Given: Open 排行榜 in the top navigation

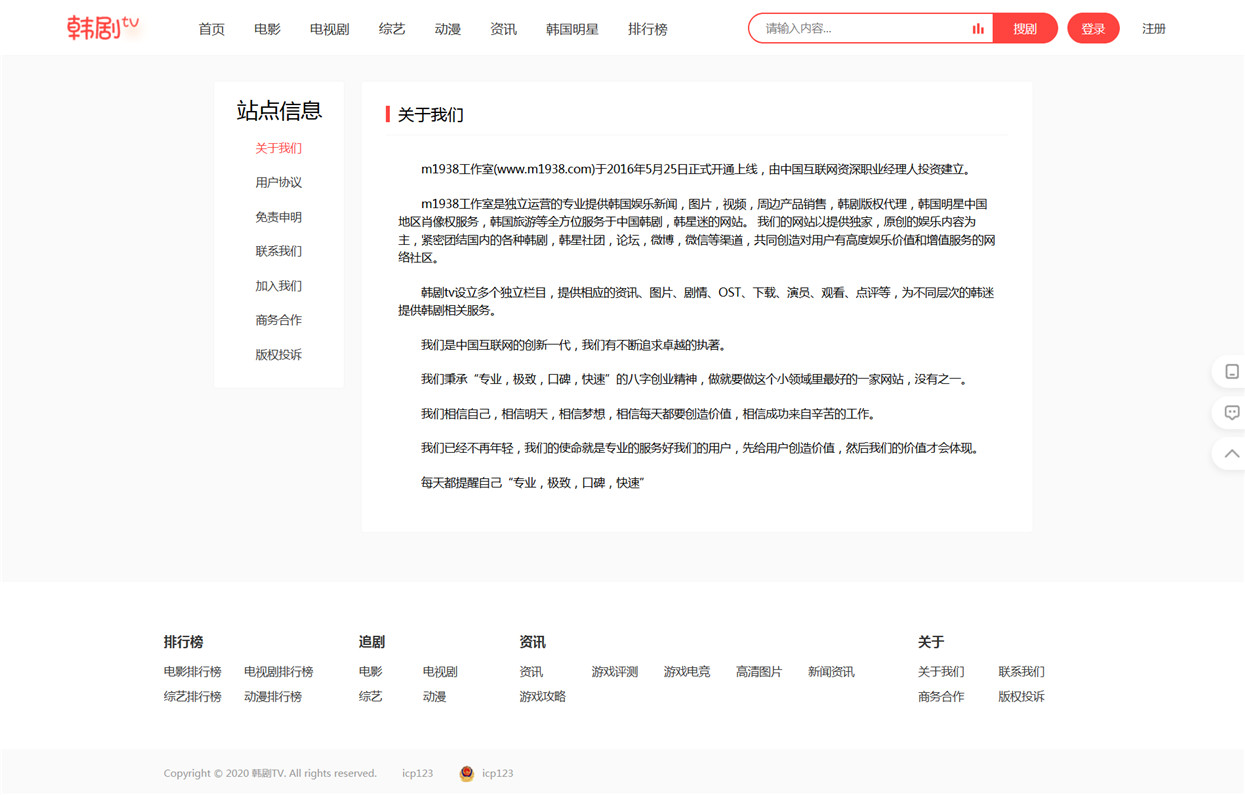Looking at the screenshot, I should [648, 29].
